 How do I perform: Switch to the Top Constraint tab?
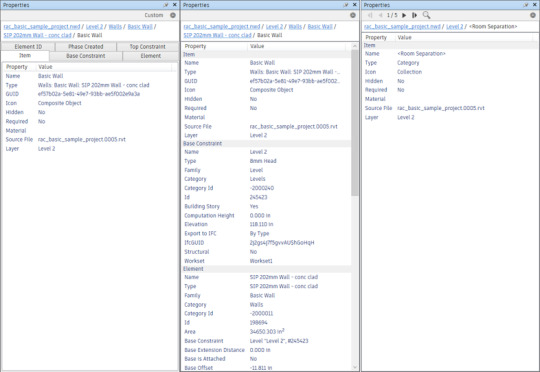(148, 46)
